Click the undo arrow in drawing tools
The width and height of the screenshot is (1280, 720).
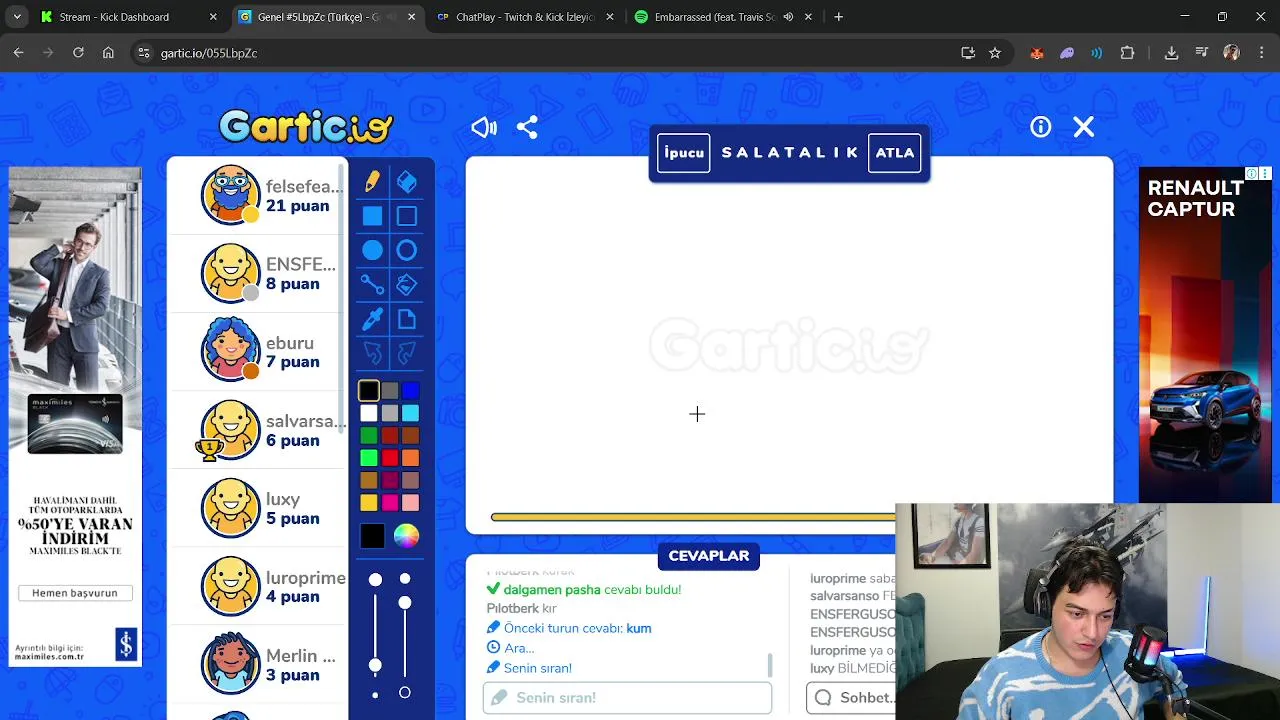pyautogui.click(x=372, y=353)
